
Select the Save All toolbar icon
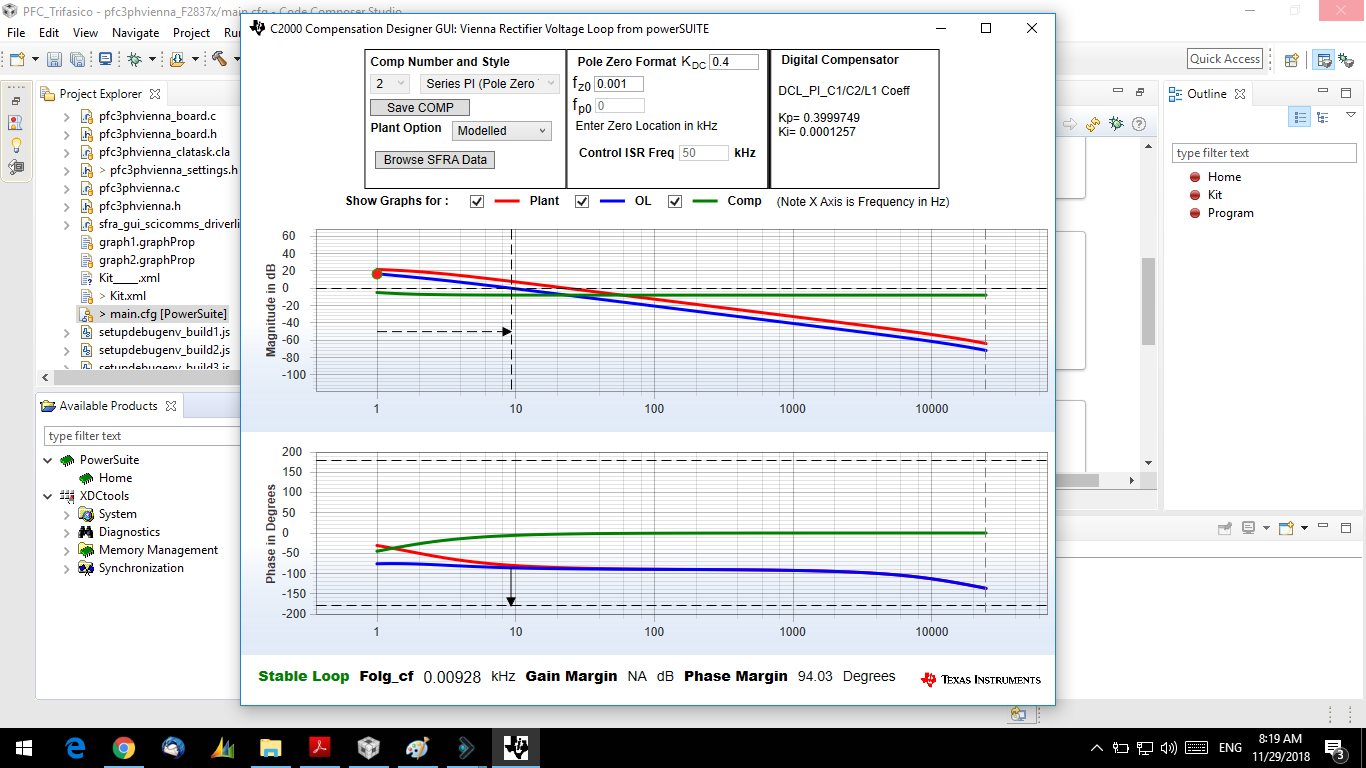[77, 59]
